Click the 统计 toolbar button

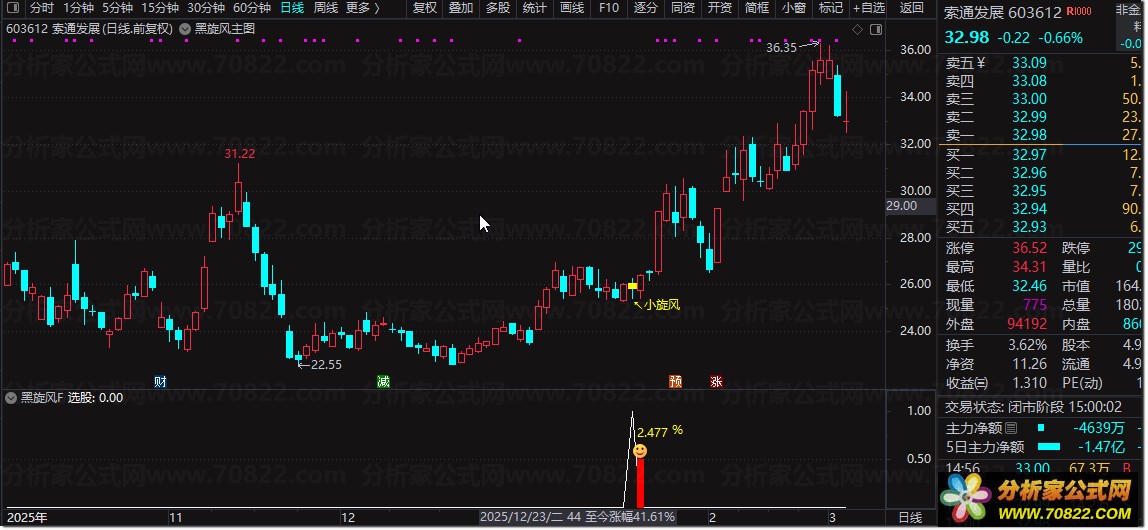(x=534, y=8)
